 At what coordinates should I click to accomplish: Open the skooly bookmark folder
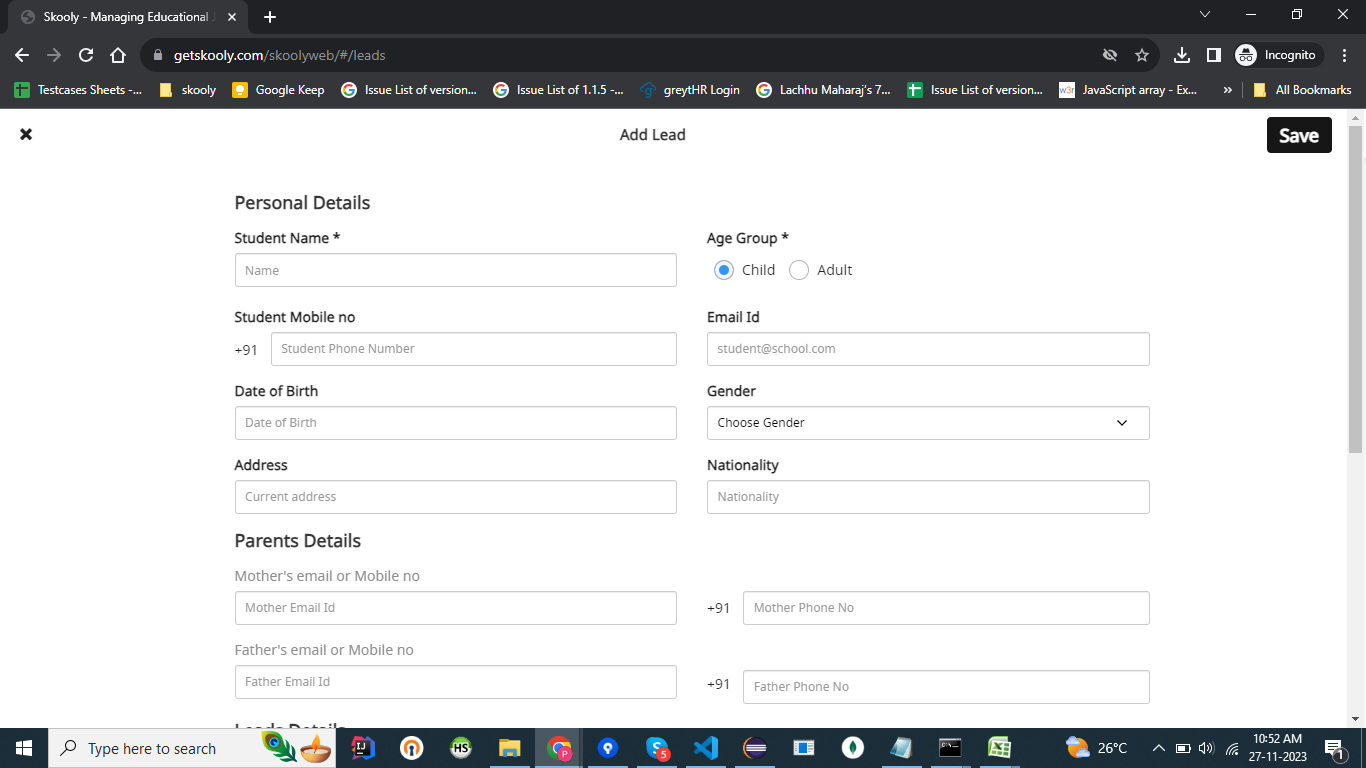[188, 90]
